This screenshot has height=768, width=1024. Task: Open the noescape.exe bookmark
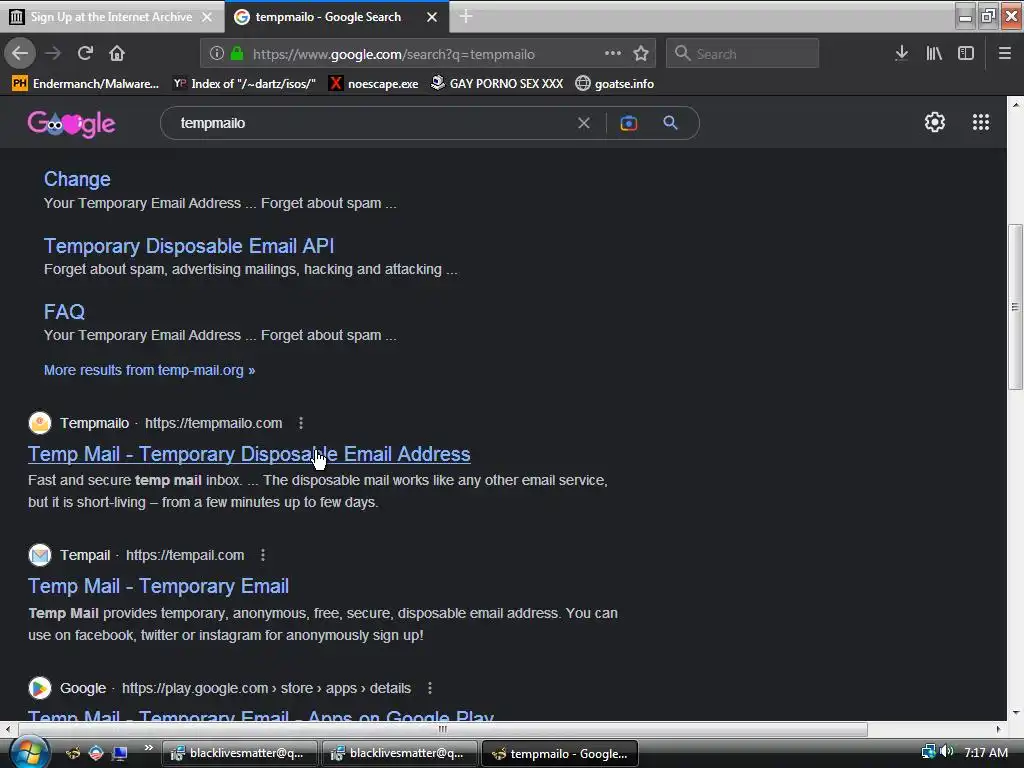pos(374,84)
